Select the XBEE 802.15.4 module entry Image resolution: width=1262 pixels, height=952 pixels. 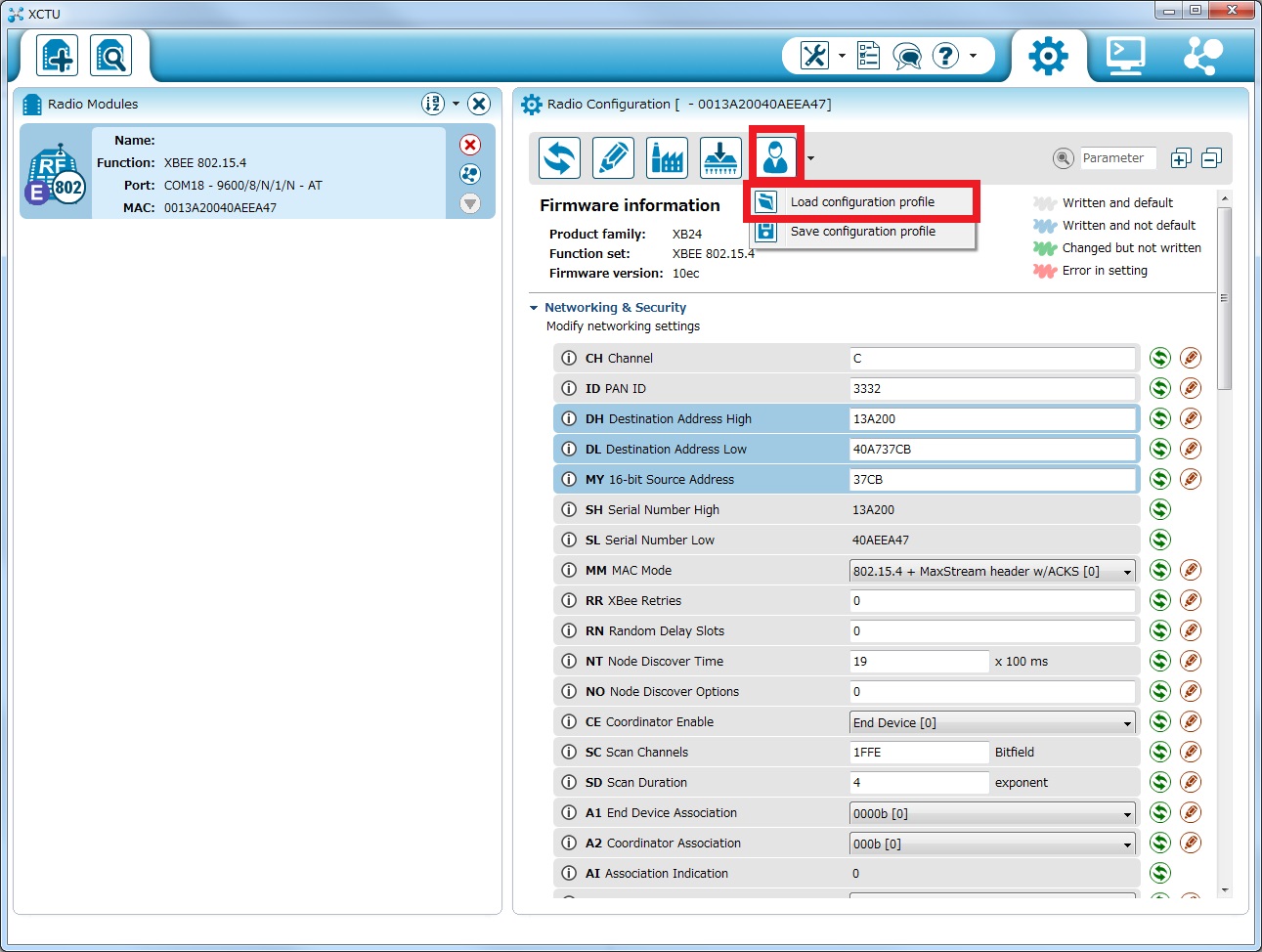click(x=257, y=172)
